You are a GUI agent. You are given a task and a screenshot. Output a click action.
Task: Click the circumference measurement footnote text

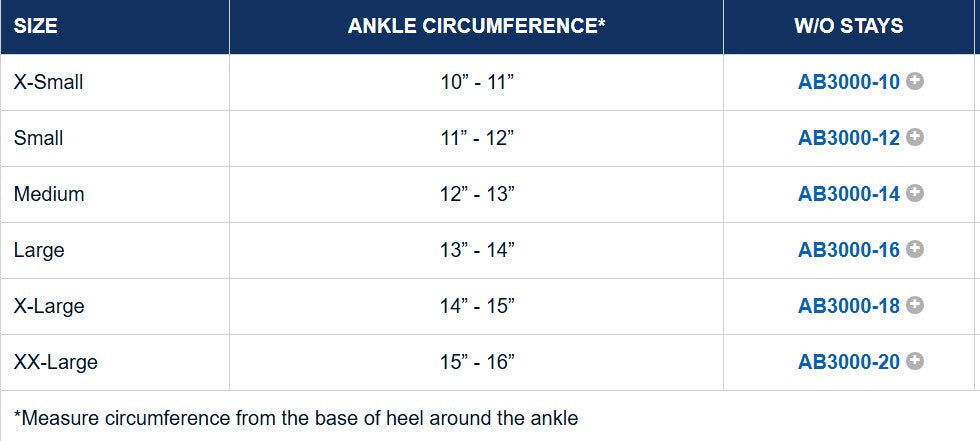(296, 418)
